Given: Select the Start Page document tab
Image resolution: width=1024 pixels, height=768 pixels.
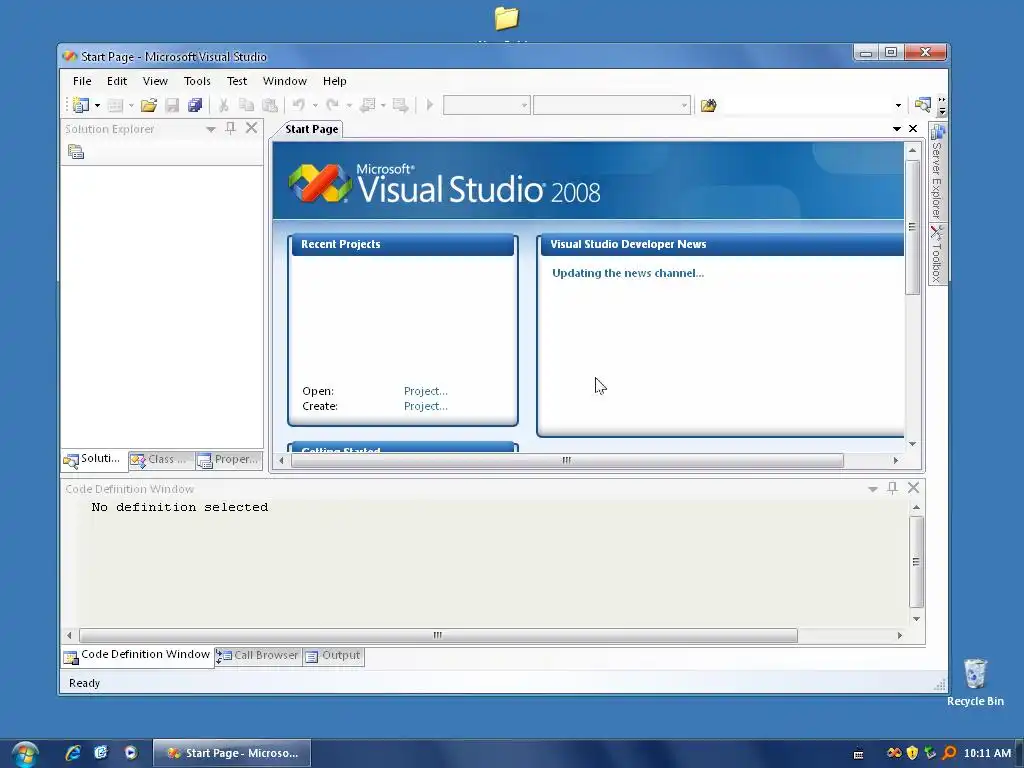Looking at the screenshot, I should pyautogui.click(x=312, y=129).
